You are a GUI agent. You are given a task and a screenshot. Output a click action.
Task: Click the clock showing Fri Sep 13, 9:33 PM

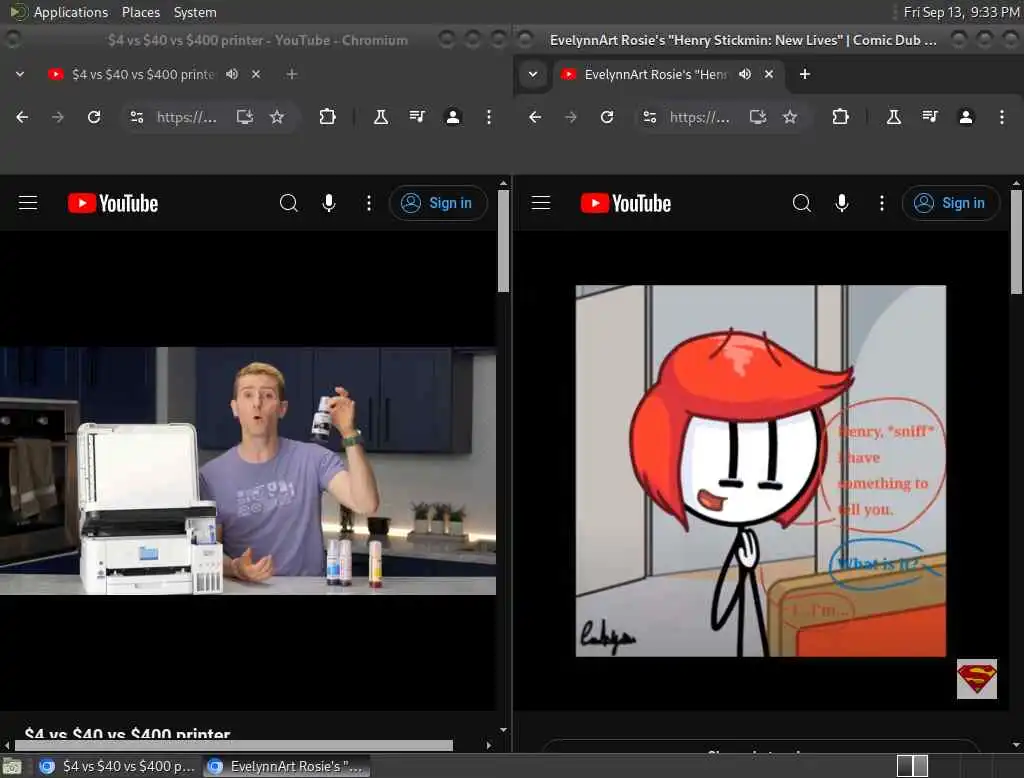click(x=961, y=12)
